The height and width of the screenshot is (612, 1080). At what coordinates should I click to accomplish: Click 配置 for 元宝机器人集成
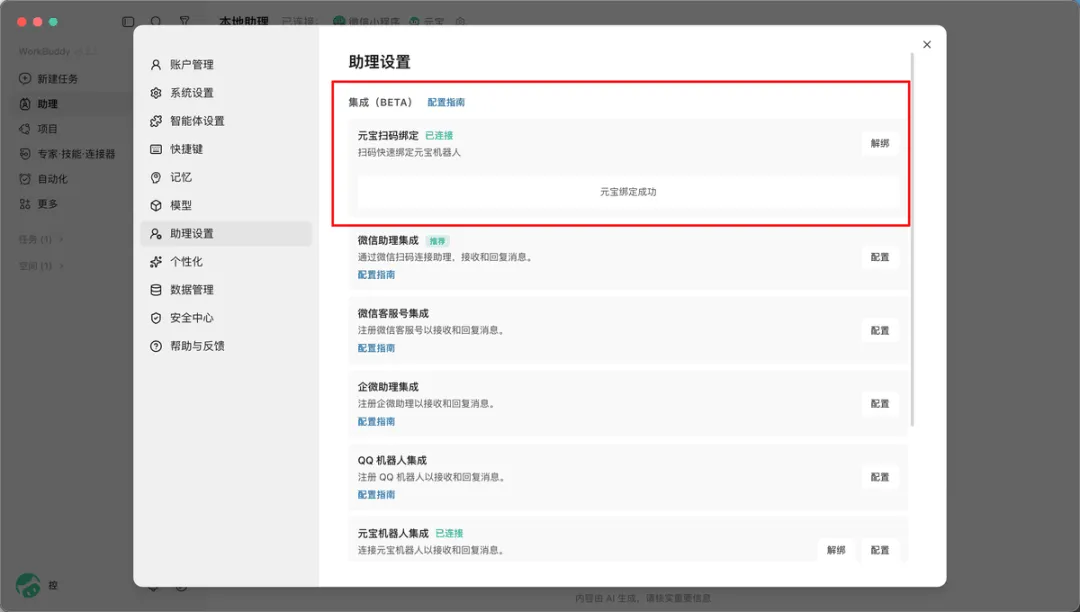(880, 550)
